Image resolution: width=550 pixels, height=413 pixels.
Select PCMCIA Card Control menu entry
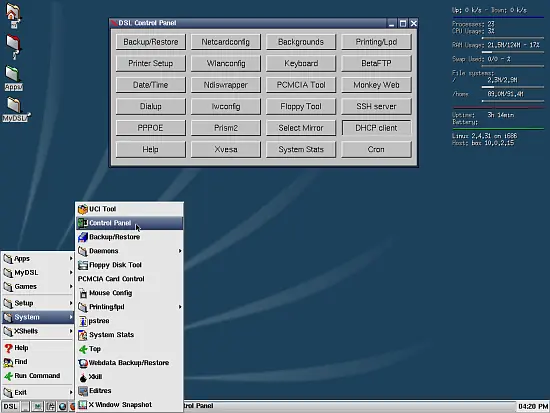129,279
